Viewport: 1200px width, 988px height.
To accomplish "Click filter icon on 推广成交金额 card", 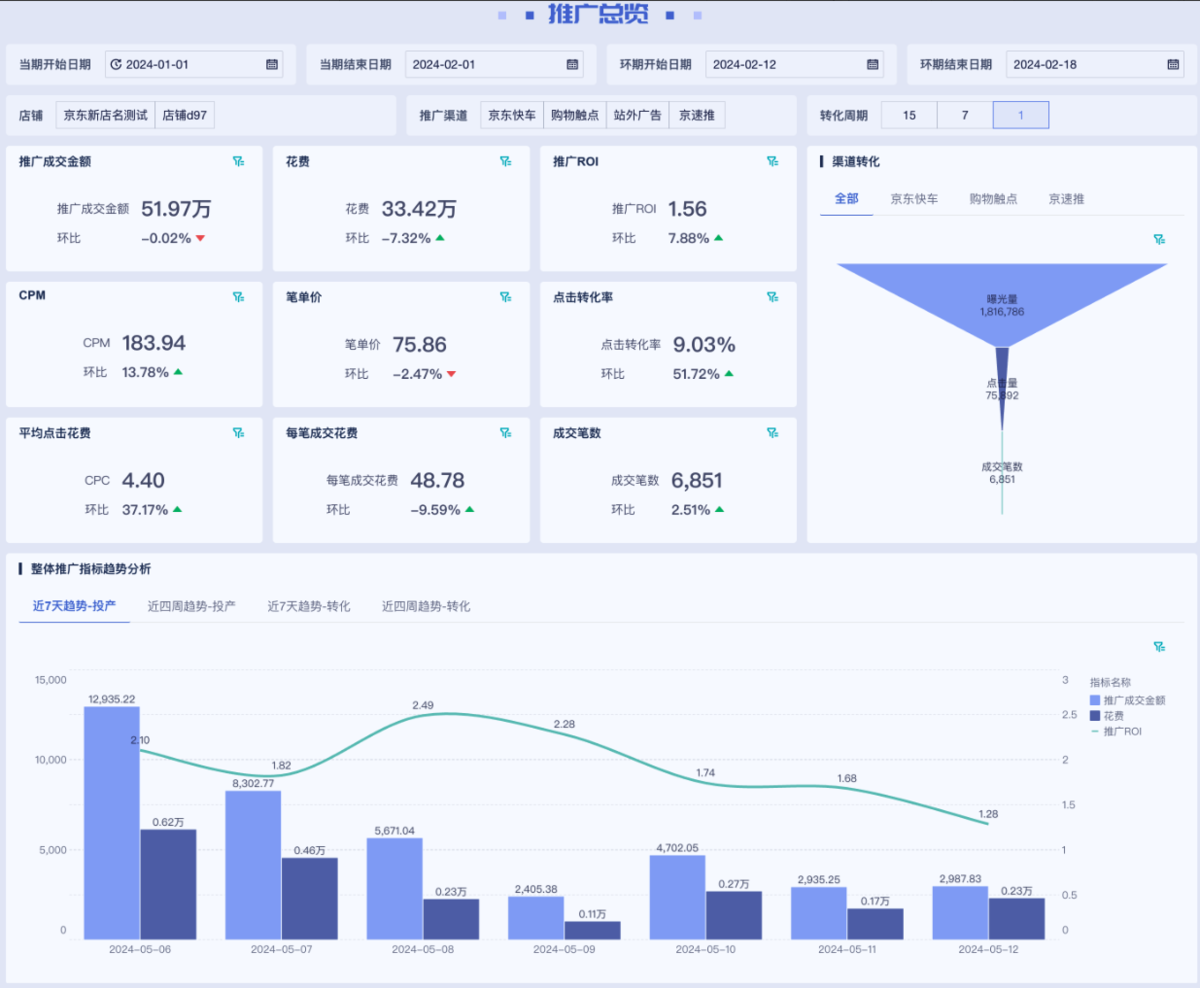I will [x=238, y=161].
